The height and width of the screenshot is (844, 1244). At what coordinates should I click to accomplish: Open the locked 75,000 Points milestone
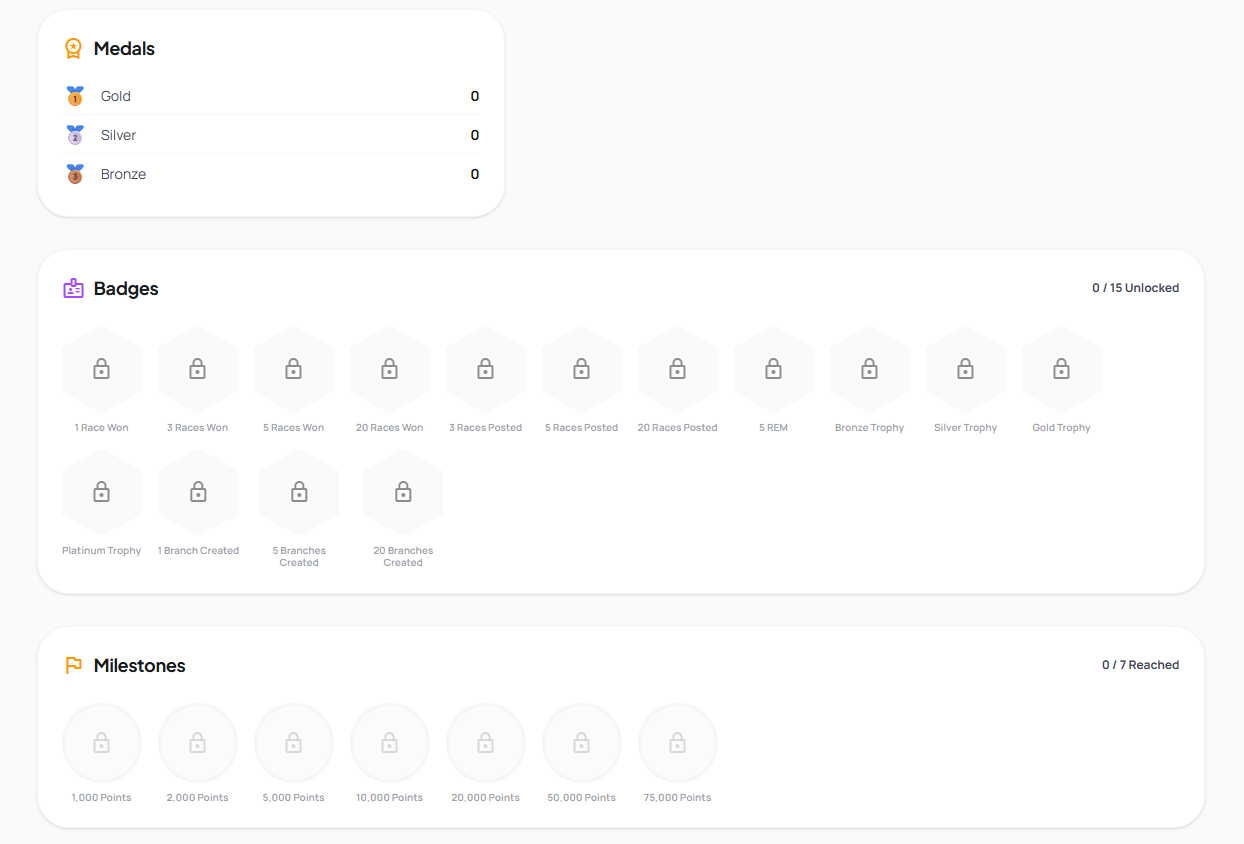pyautogui.click(x=678, y=743)
